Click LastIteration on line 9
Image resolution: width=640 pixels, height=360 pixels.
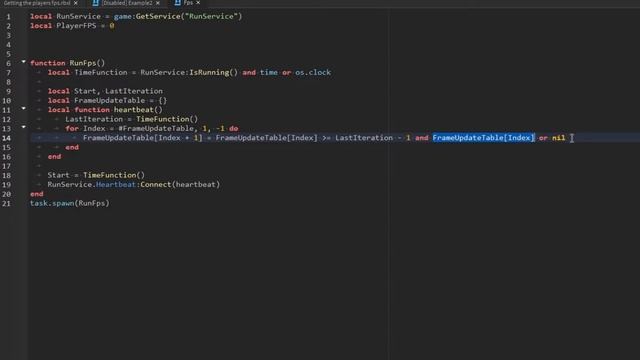tap(134, 91)
